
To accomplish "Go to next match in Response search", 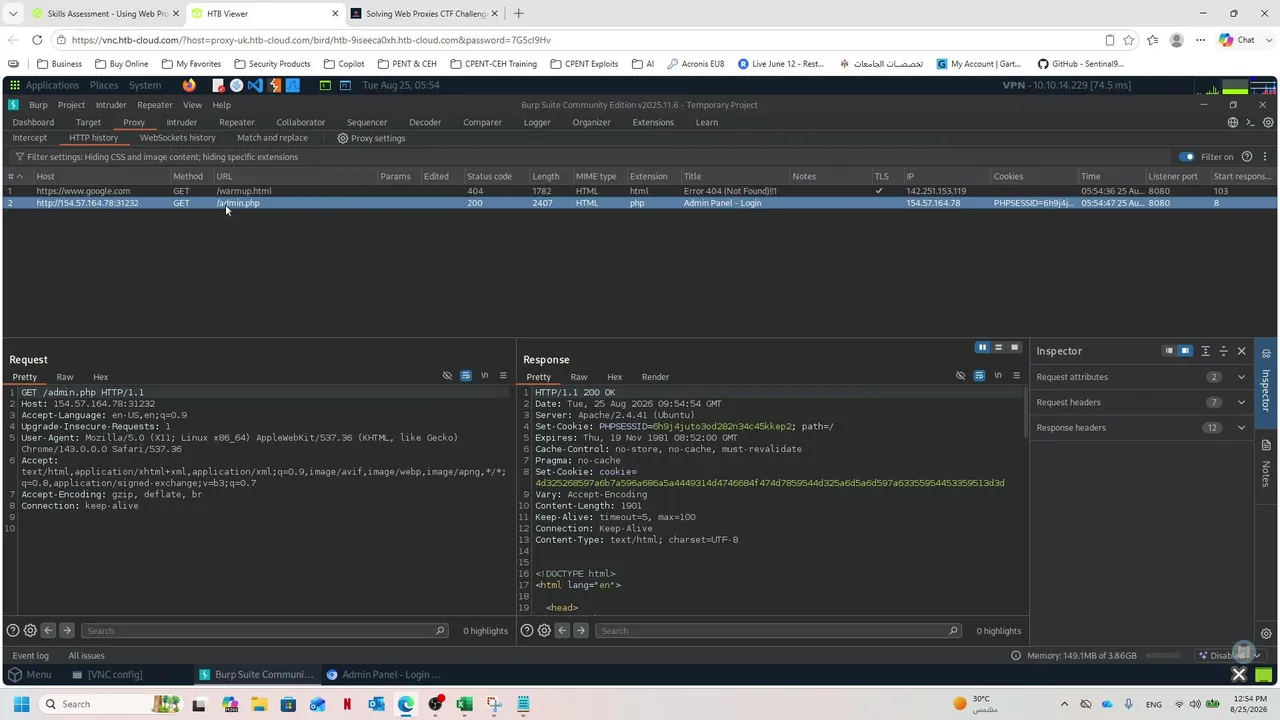I will (x=580, y=631).
